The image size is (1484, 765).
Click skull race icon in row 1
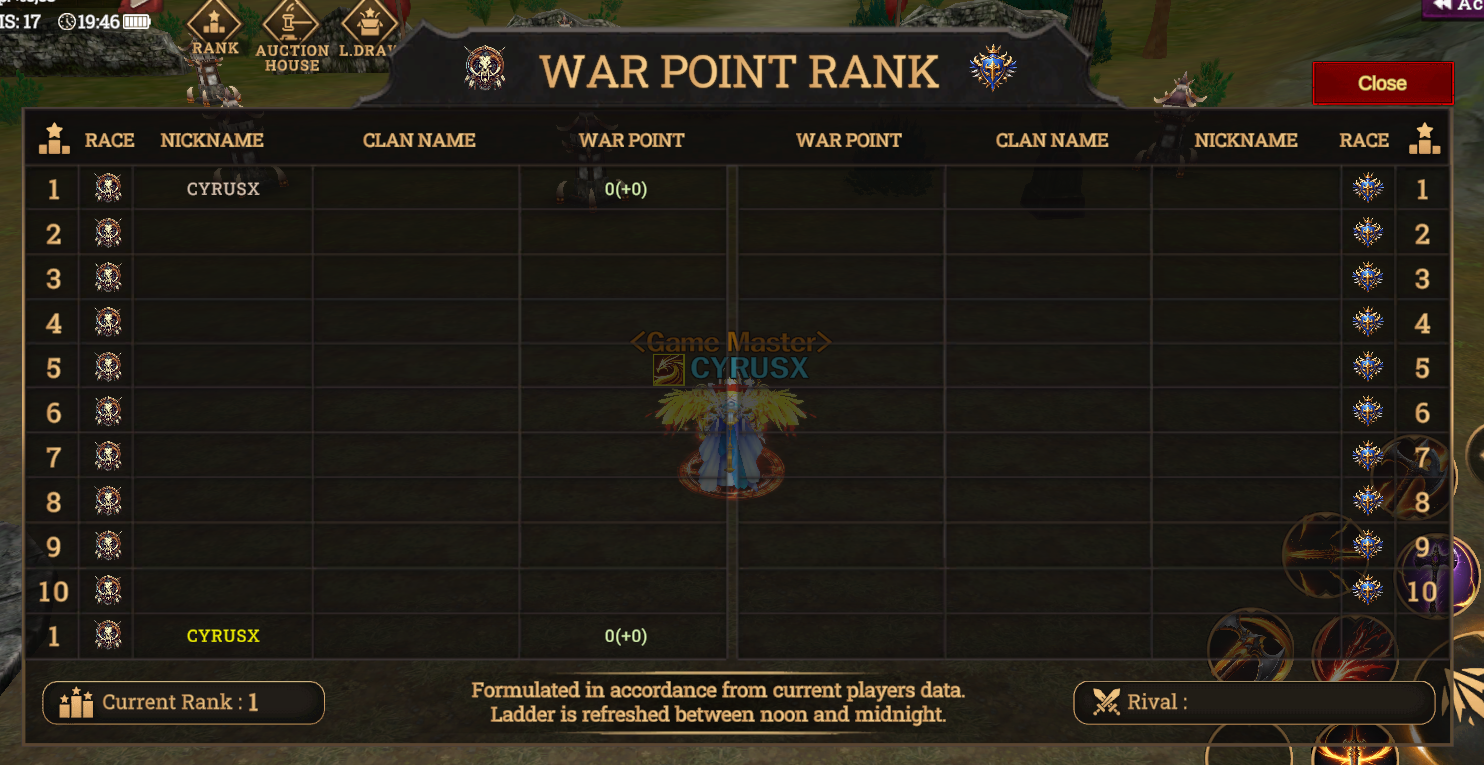coord(108,188)
